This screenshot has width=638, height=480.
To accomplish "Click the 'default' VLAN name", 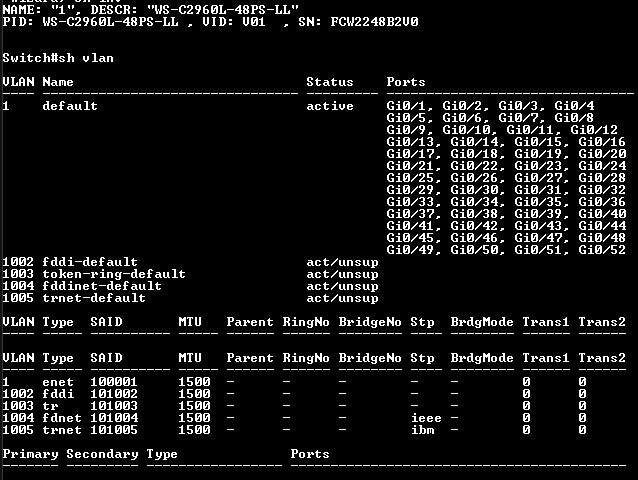I will 70,106.
